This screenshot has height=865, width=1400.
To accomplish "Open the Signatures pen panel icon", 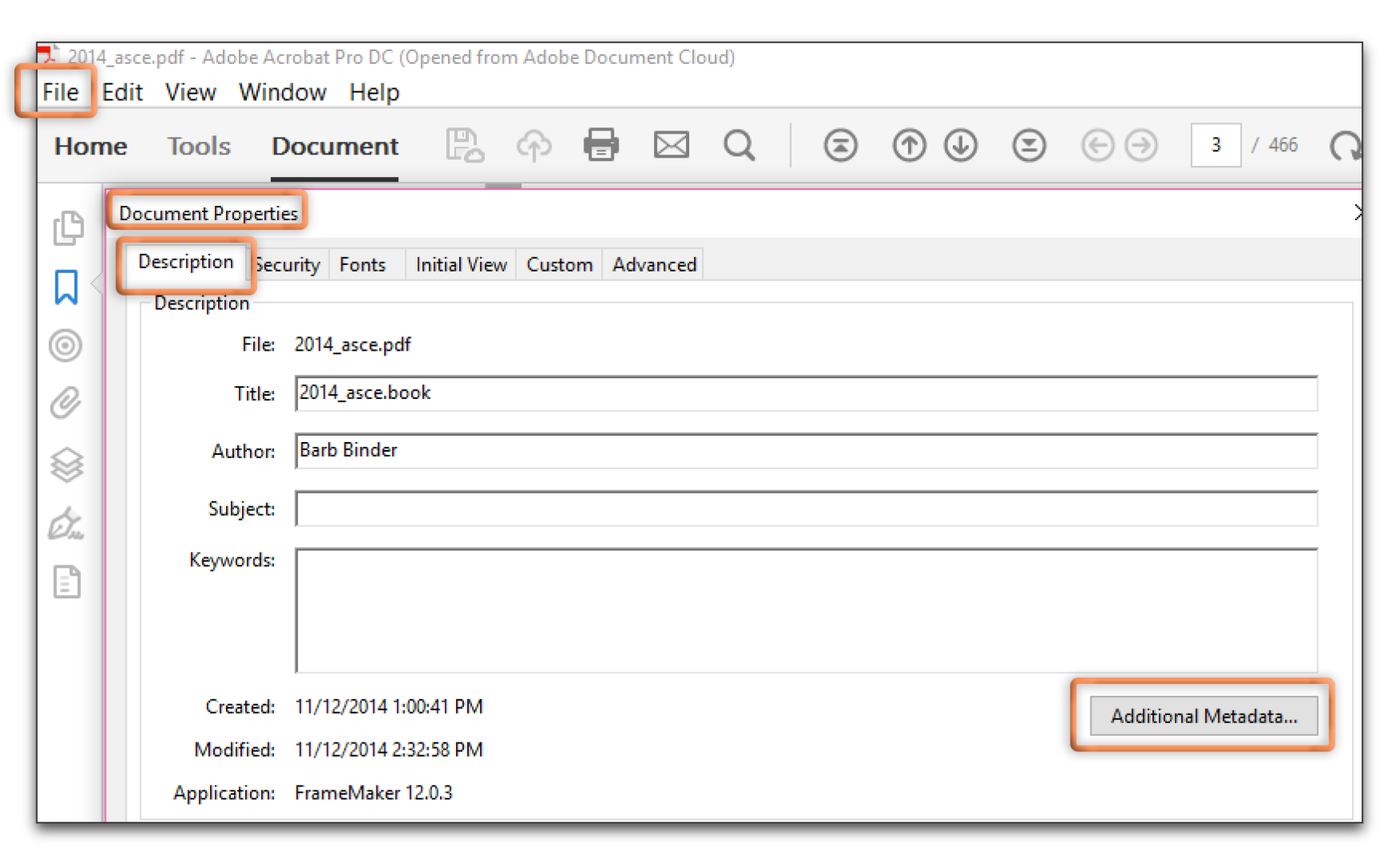I will pyautogui.click(x=66, y=523).
